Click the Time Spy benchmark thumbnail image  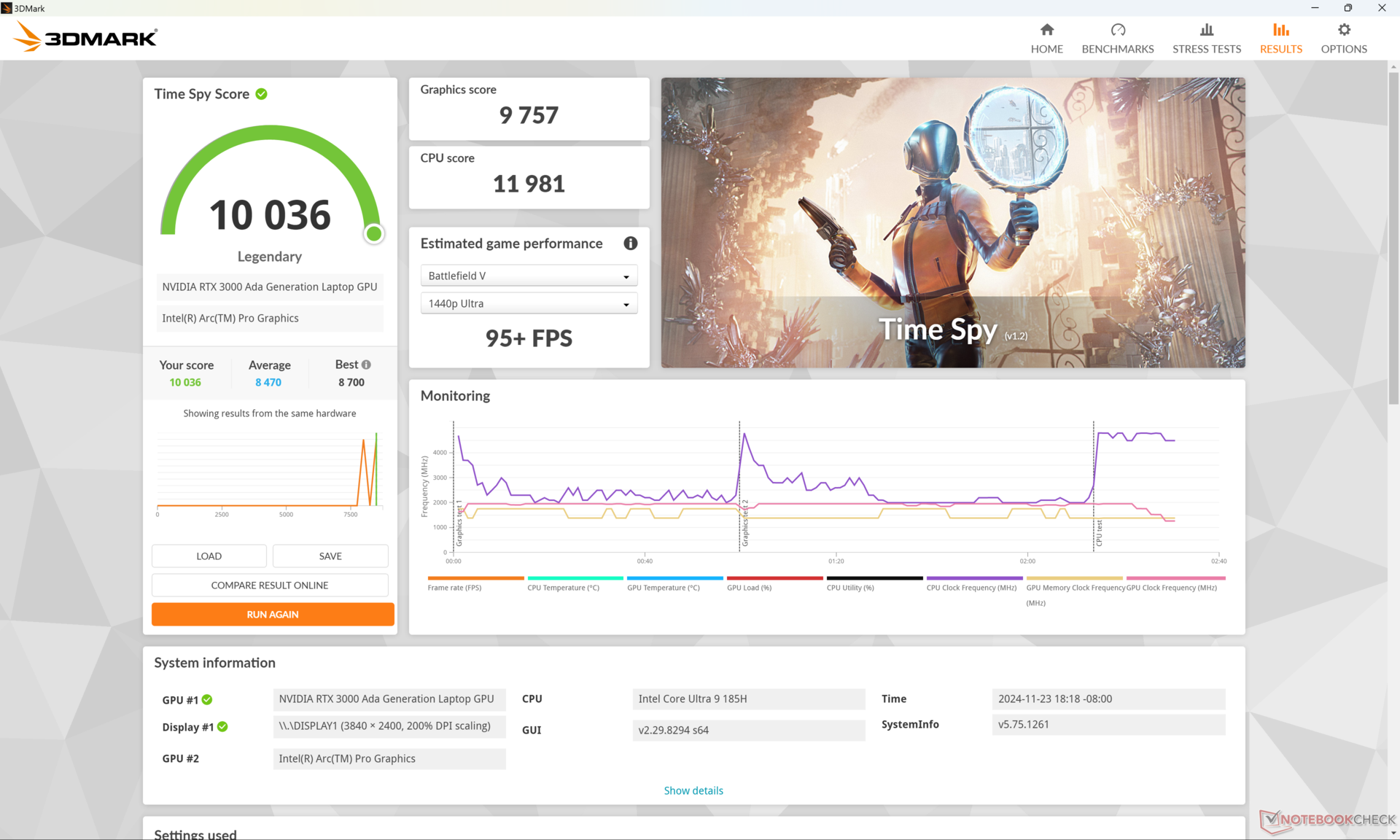[x=952, y=222]
